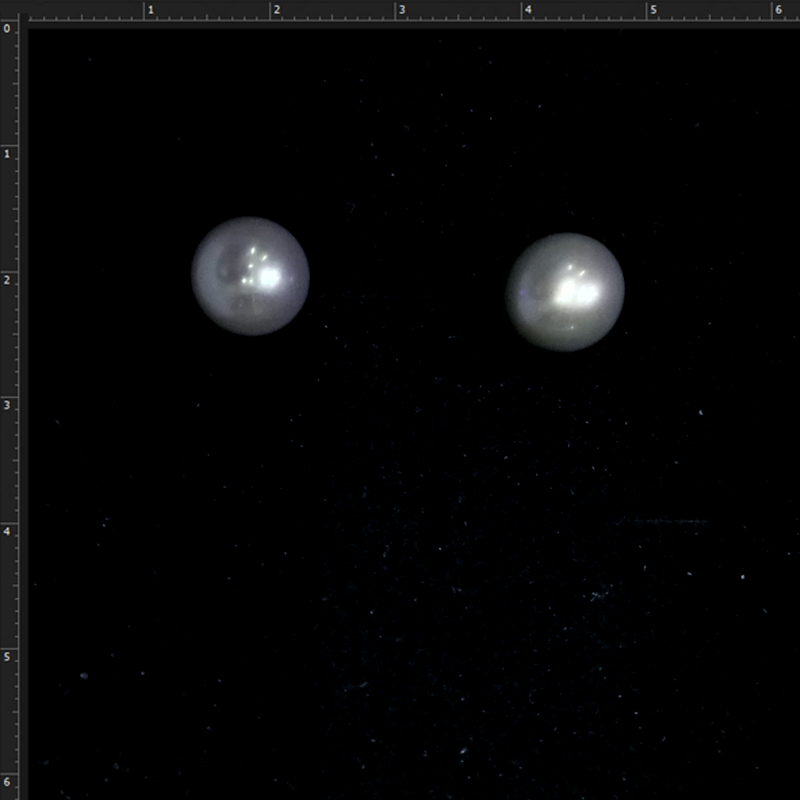Viewport: 800px width, 800px height.
Task: Click the 5 mark on the vertical ruler
Action: (x=7, y=657)
